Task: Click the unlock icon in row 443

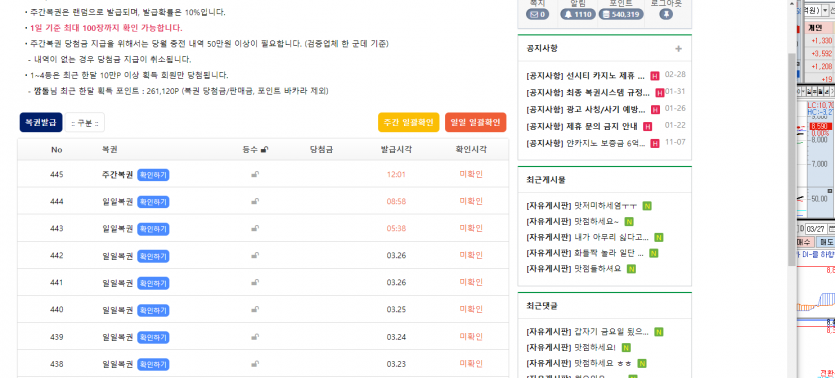Action: [x=255, y=228]
